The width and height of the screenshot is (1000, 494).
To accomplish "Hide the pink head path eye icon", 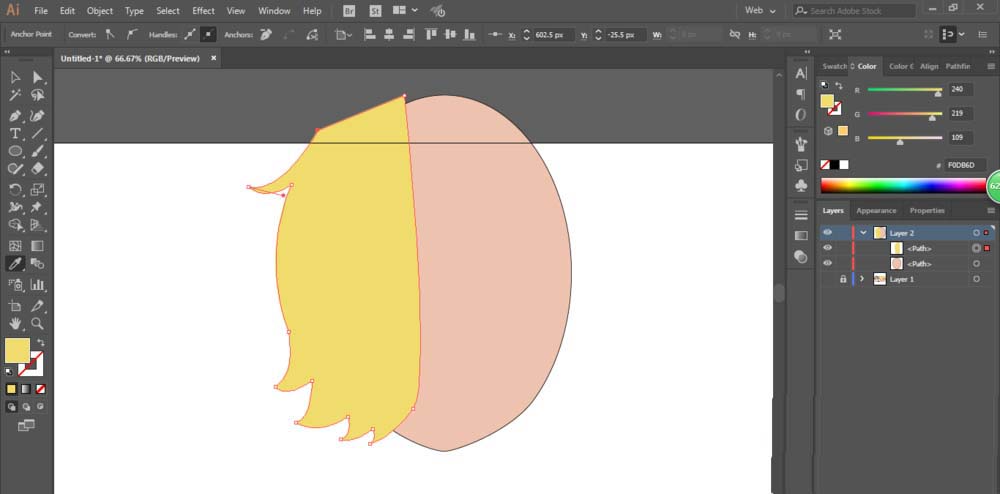I will tap(828, 263).
